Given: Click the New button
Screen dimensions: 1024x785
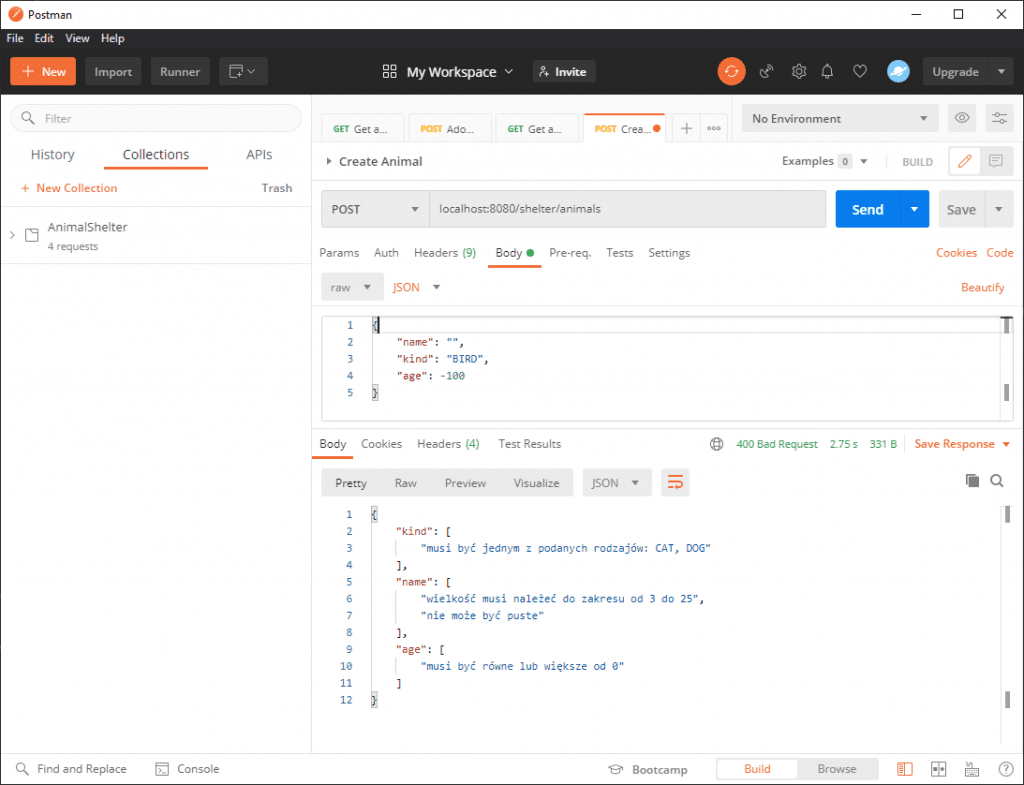Looking at the screenshot, I should point(43,72).
